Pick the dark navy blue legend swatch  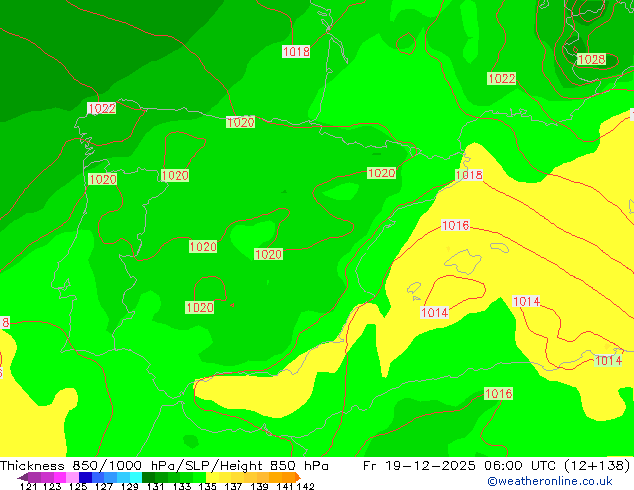coord(85,477)
